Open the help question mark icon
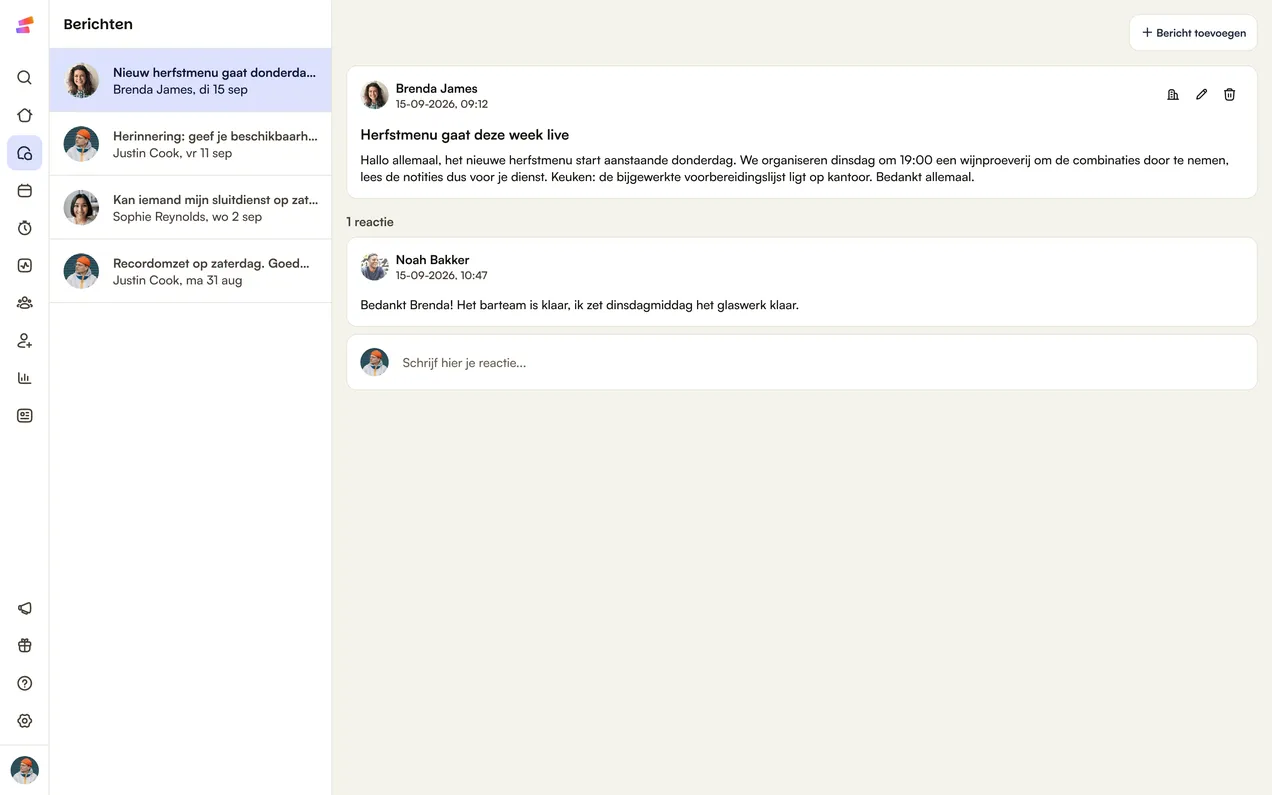Viewport: 1272px width, 795px height. click(25, 683)
